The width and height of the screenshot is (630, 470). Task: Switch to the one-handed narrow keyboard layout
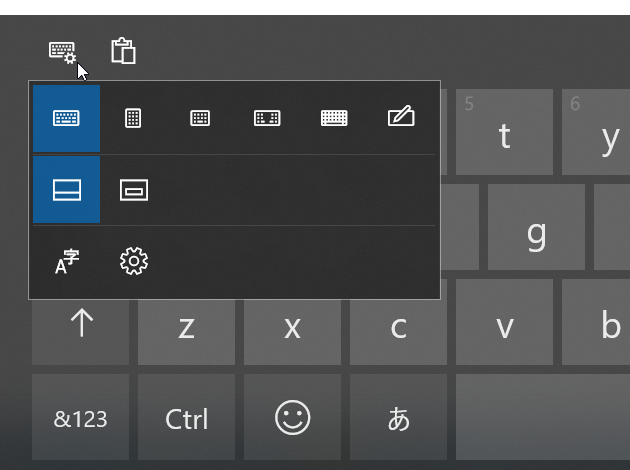(x=133, y=119)
